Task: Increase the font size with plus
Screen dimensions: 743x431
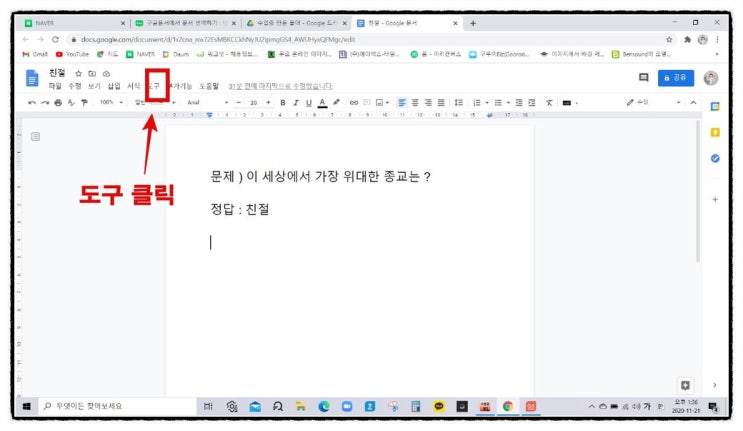Action: pos(268,102)
